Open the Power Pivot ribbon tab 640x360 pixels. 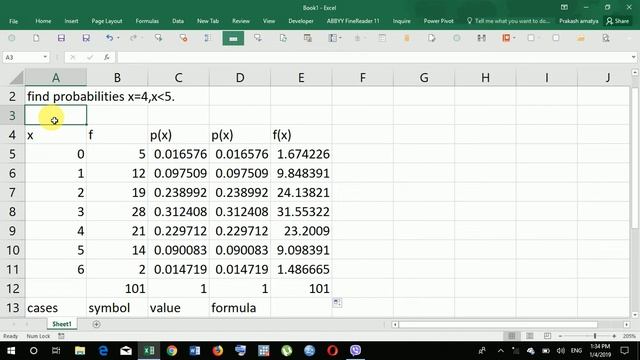pyautogui.click(x=438, y=21)
